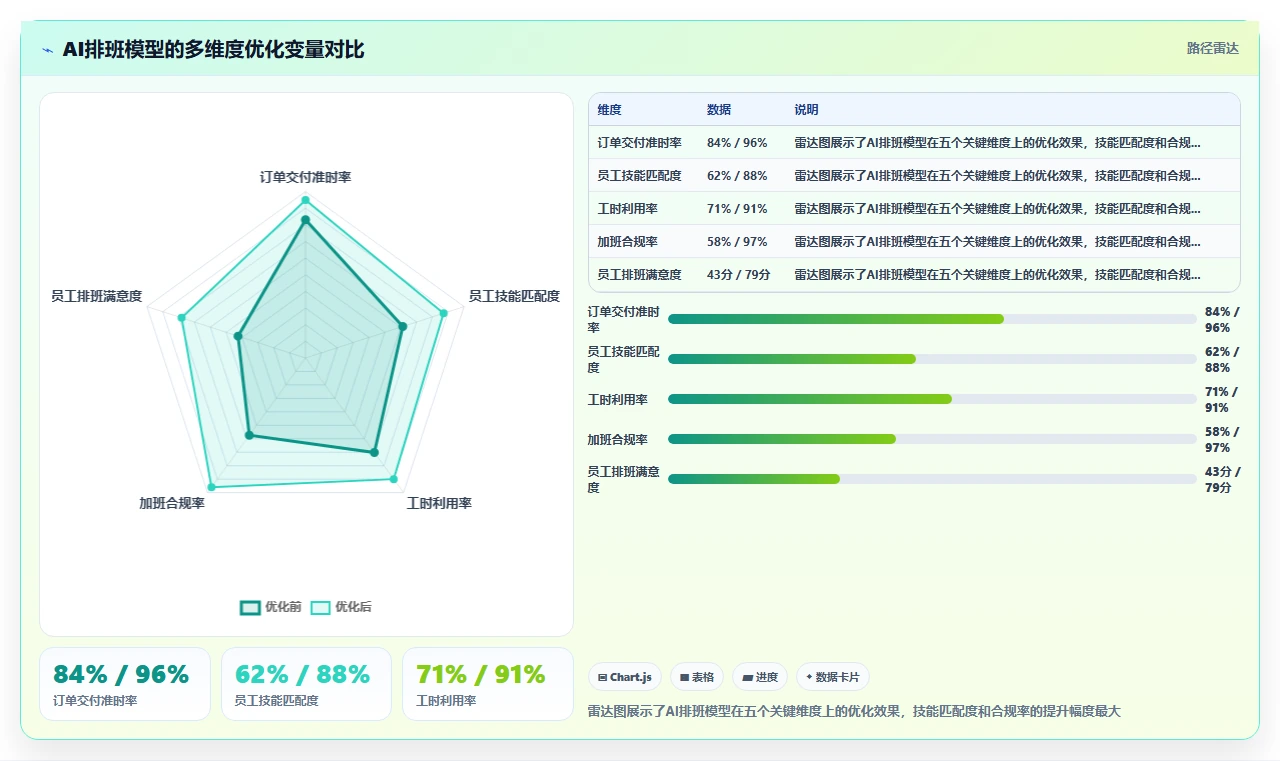
Task: Open the 工时利用率 data card
Action: coord(488,684)
